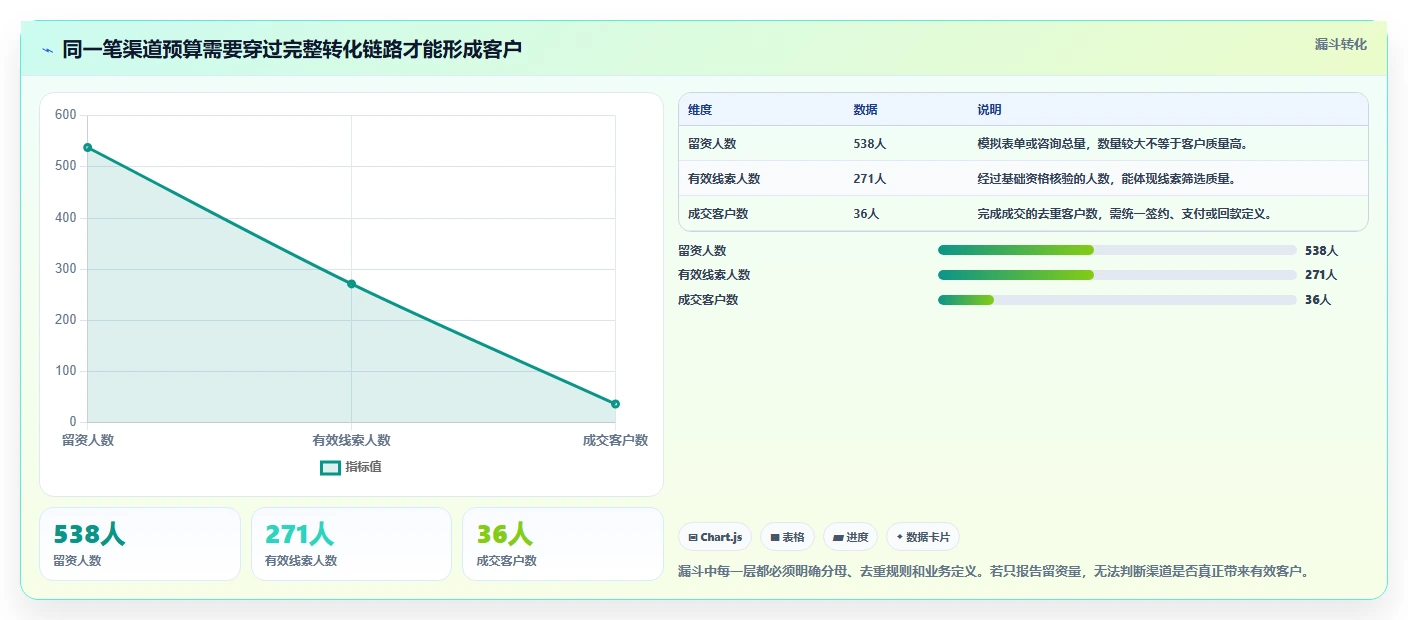Click the 成交客户数 label beside the progress bars
This screenshot has height=620, width=1408.
(x=708, y=300)
